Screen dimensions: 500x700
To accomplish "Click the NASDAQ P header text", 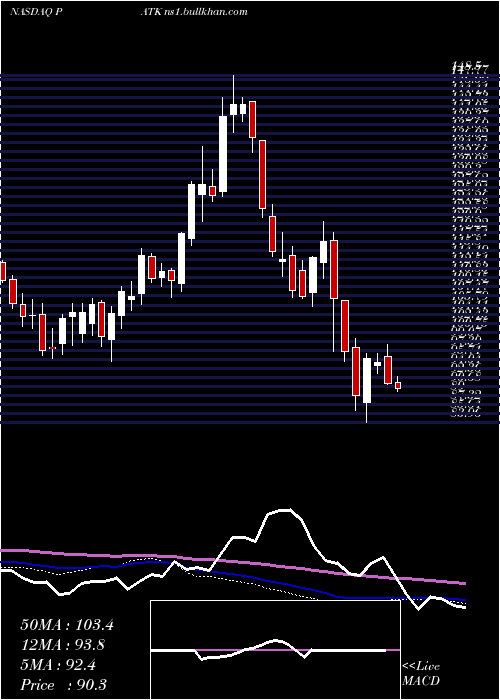I will tap(36, 12).
